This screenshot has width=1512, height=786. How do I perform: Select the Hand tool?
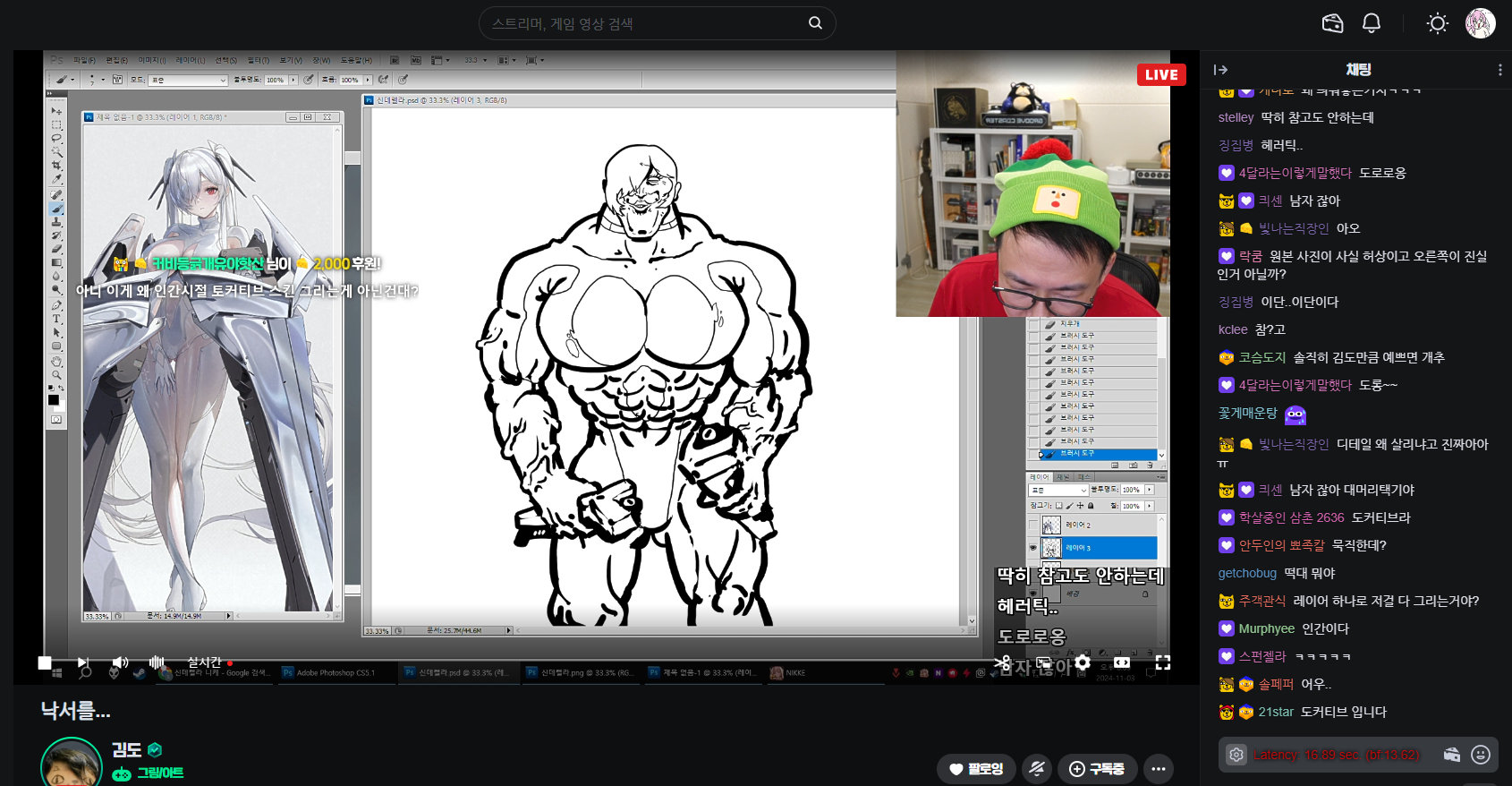pos(56,361)
